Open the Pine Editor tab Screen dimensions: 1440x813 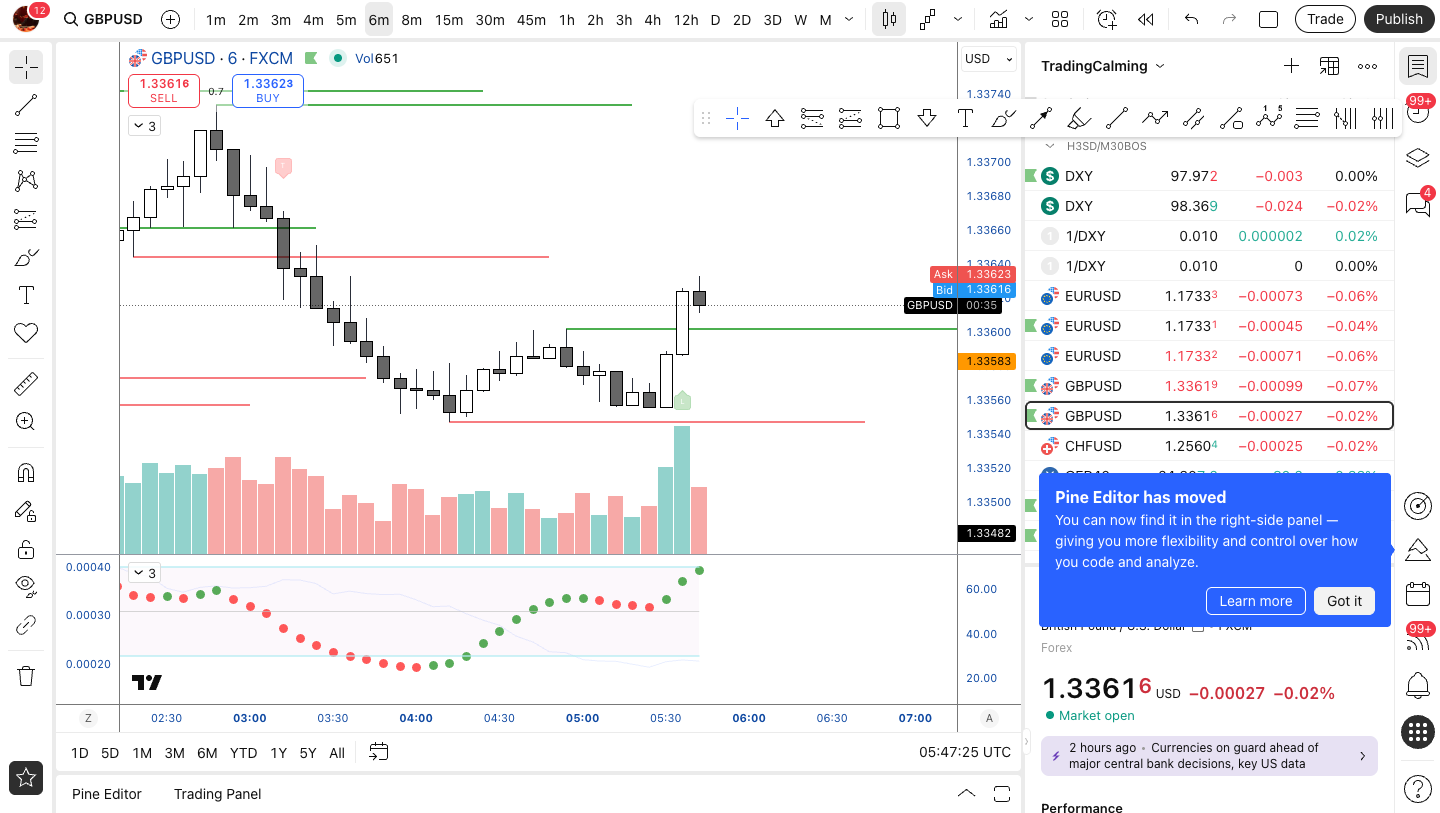click(x=107, y=794)
